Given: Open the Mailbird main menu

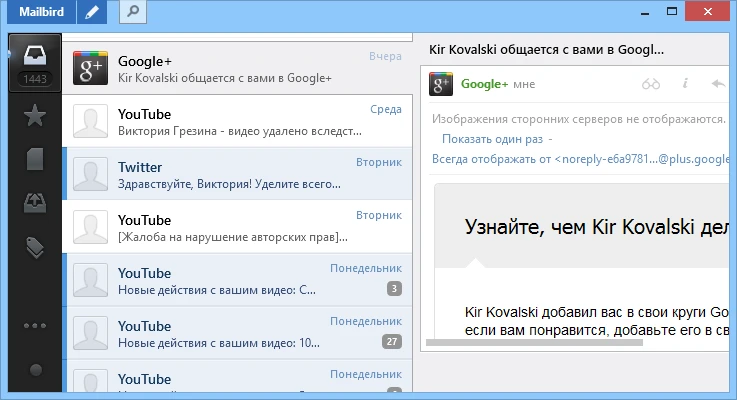Looking at the screenshot, I should tap(37, 12).
